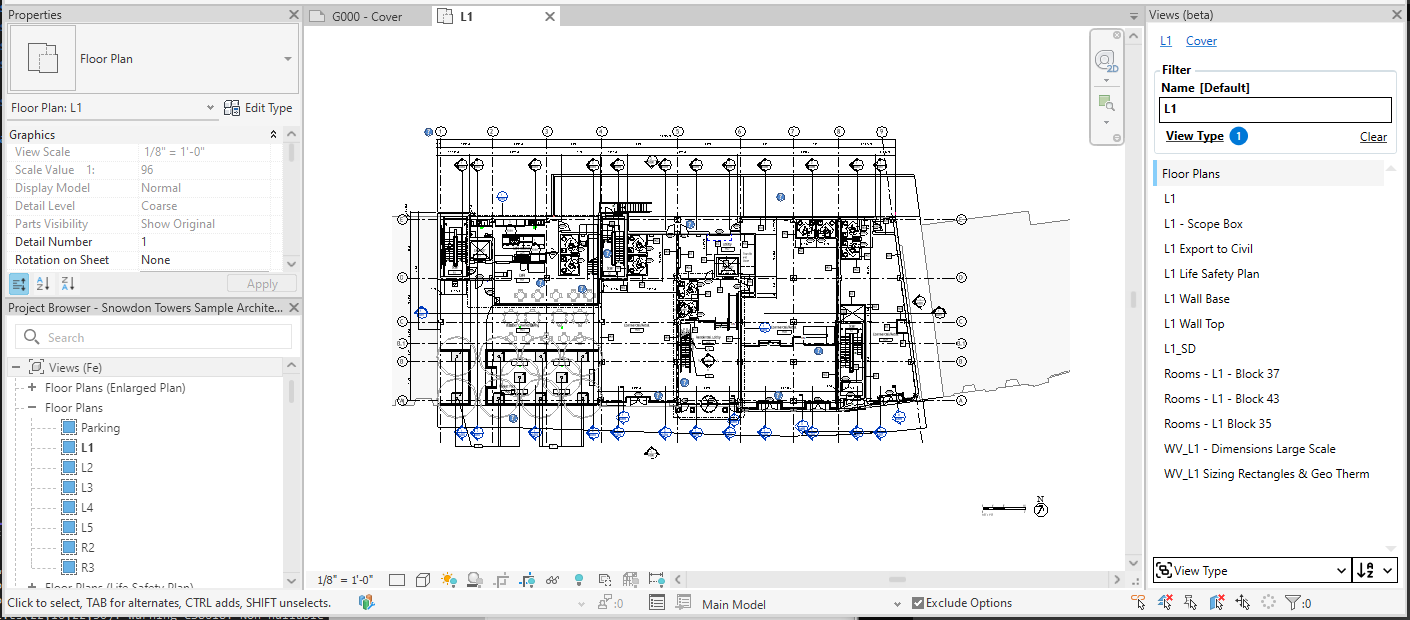Sort properties A to Z
Screen dimensions: 1410x620
pos(43,284)
